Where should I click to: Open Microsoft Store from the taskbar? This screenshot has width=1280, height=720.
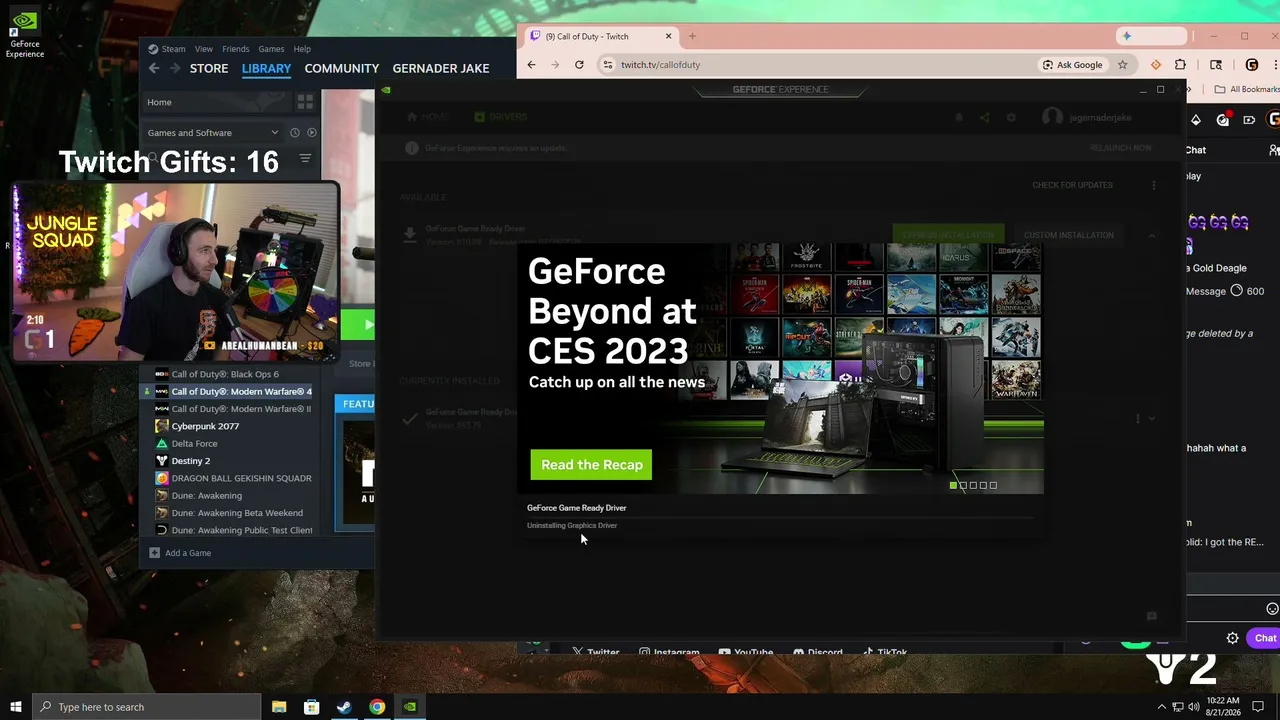pos(312,707)
